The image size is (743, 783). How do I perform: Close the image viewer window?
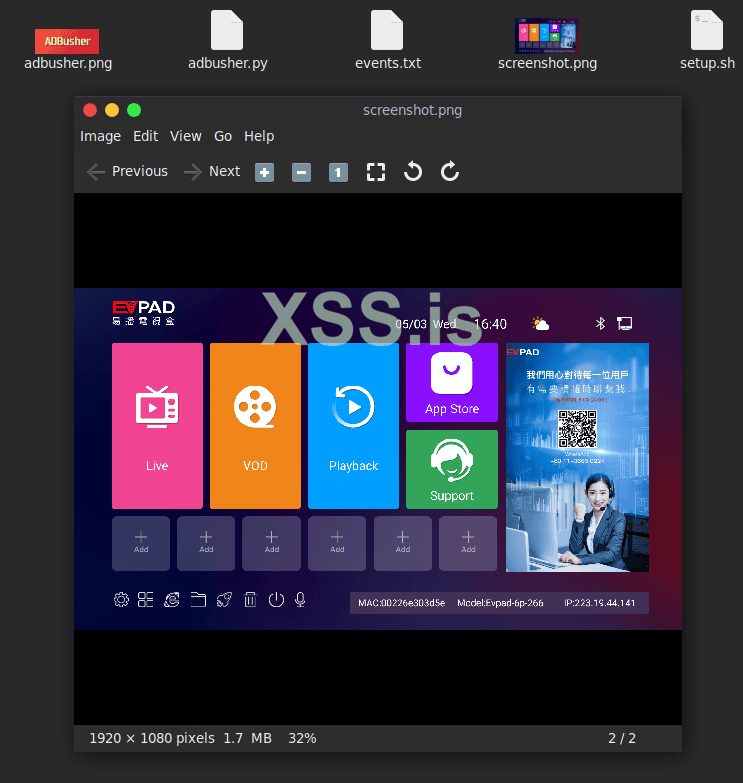tap(90, 110)
